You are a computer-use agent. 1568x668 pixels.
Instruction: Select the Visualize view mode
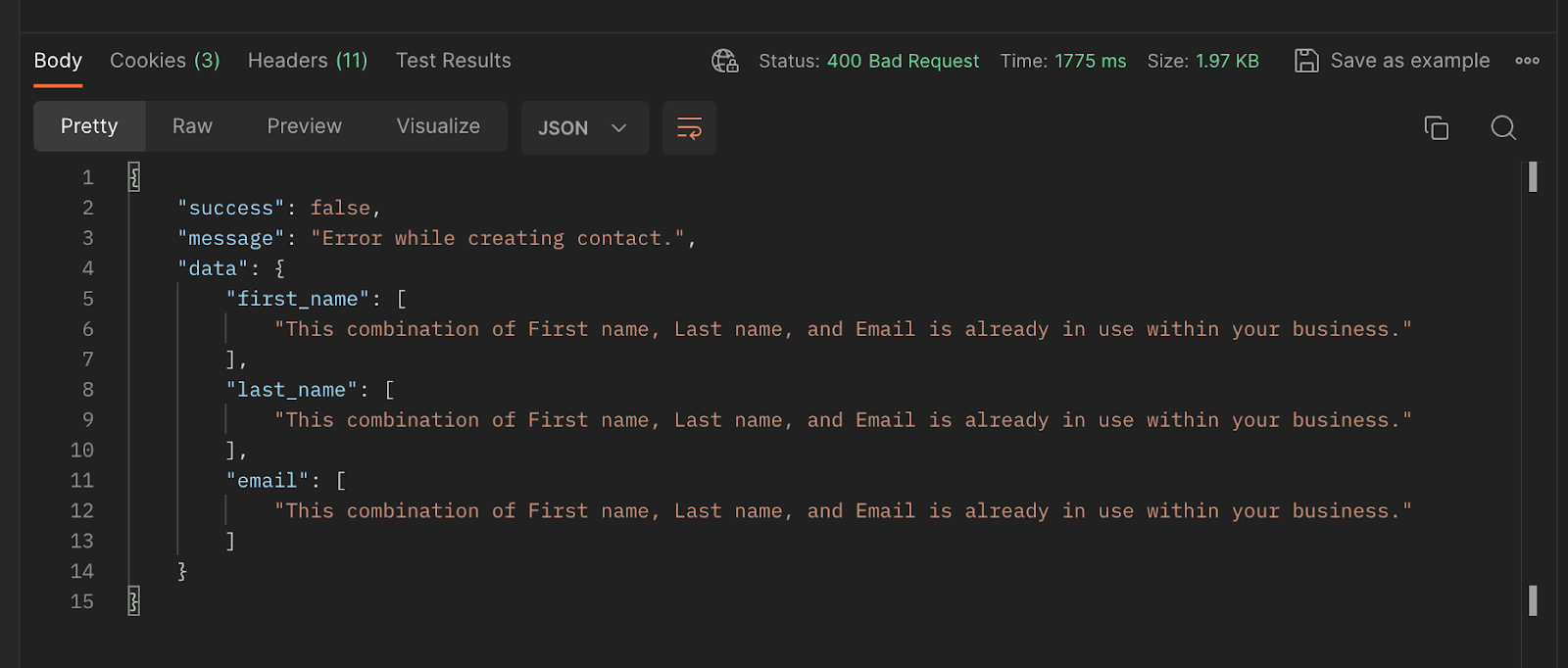tap(438, 126)
